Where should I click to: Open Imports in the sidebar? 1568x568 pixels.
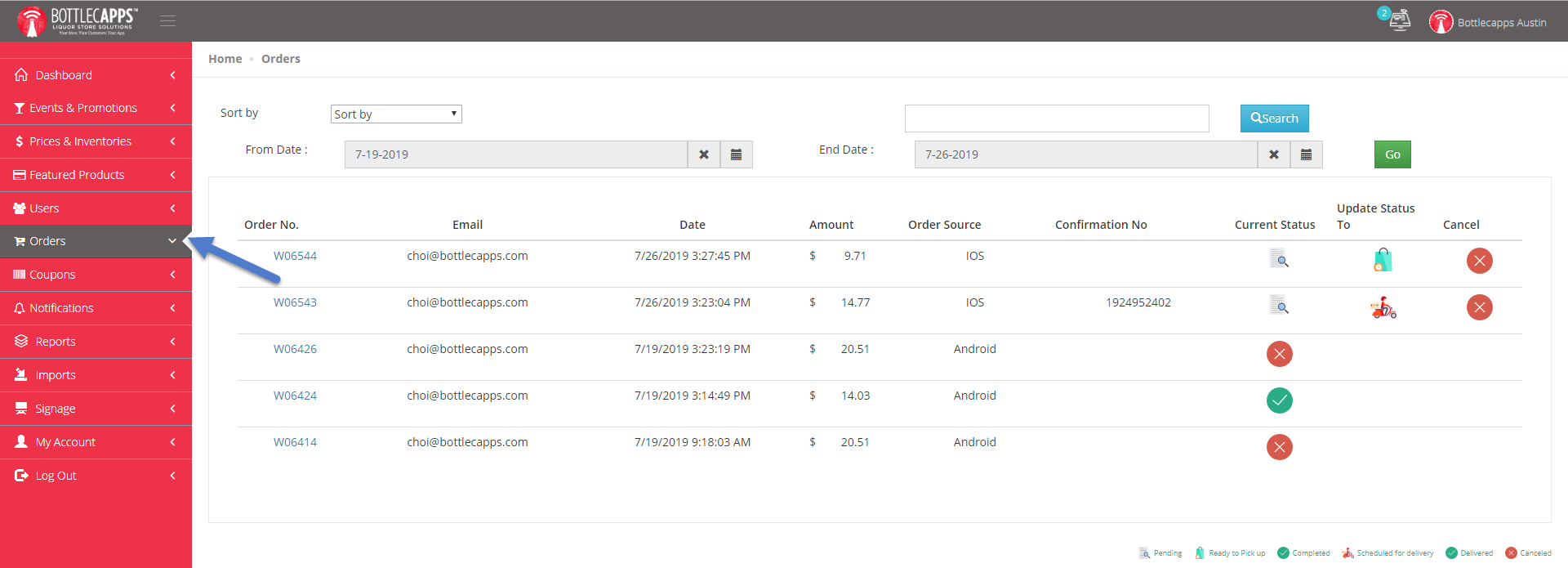pyautogui.click(x=96, y=375)
